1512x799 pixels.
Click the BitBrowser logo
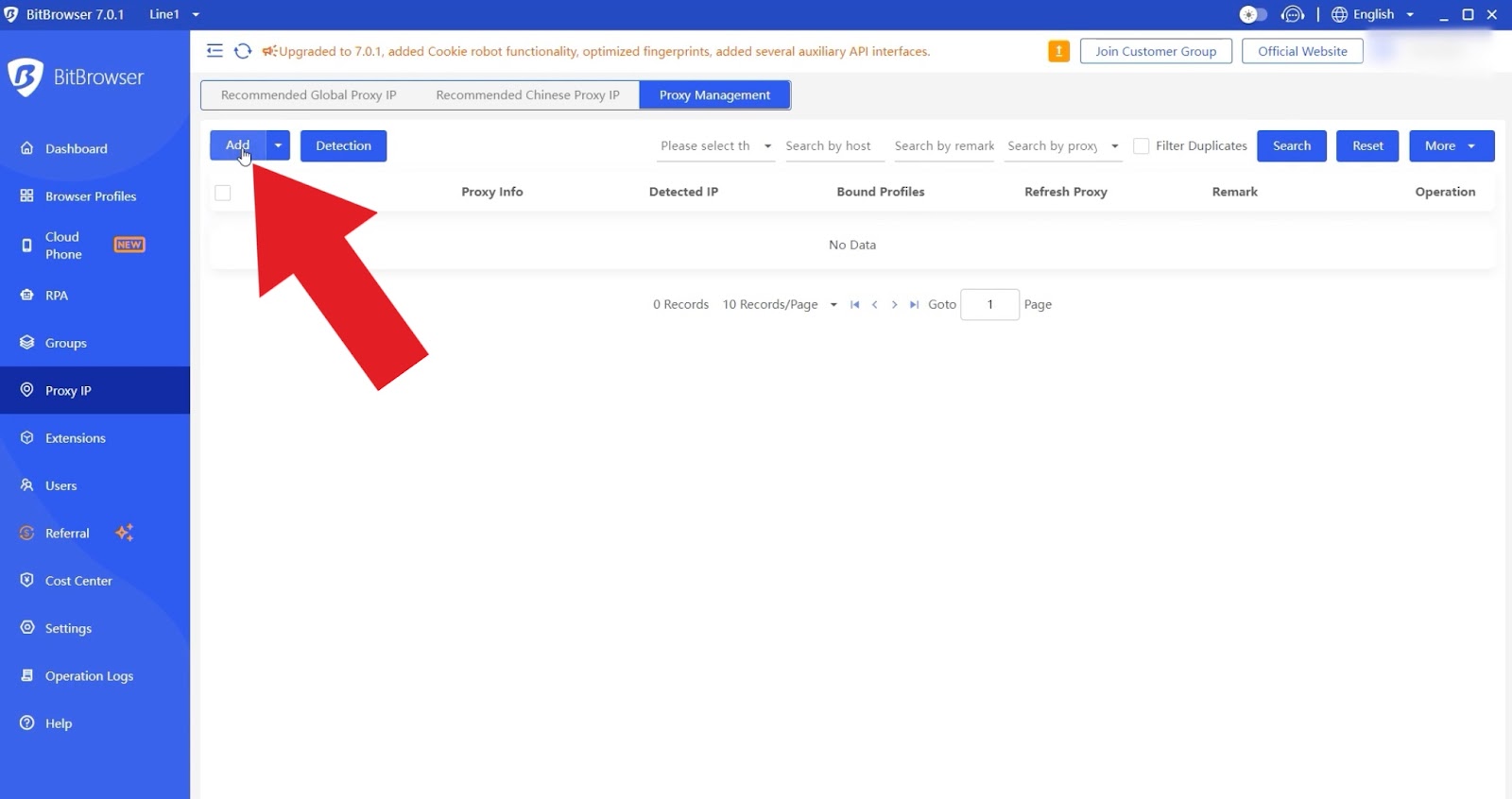tap(76, 77)
